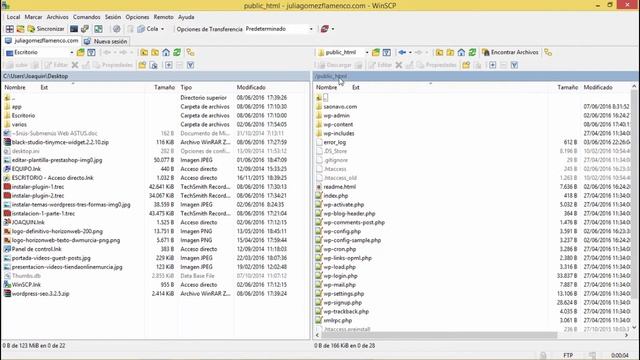Click local panel filter files icon
640x360 pixels.
click(91, 53)
